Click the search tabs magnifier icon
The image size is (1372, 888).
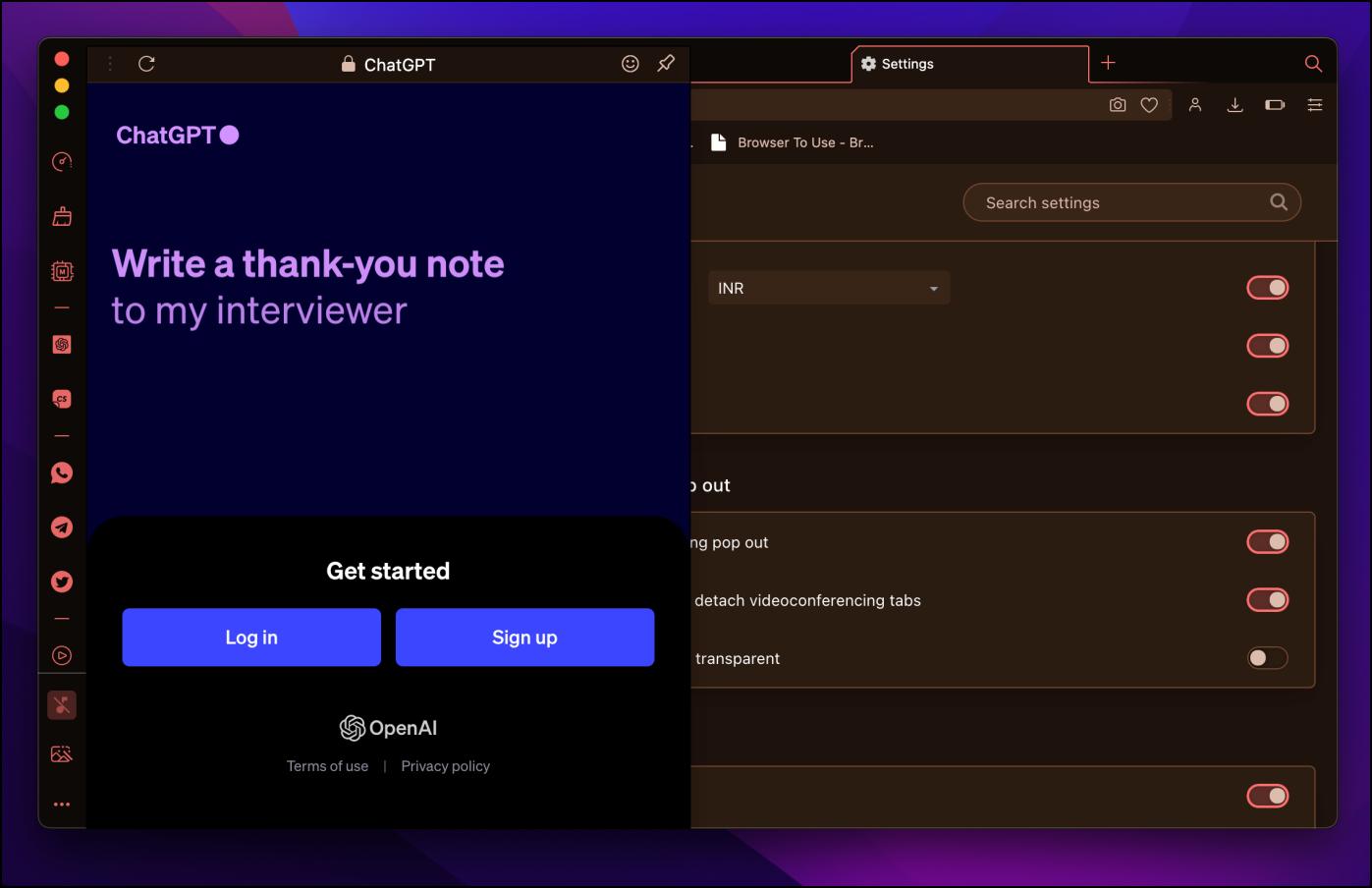[x=1313, y=64]
